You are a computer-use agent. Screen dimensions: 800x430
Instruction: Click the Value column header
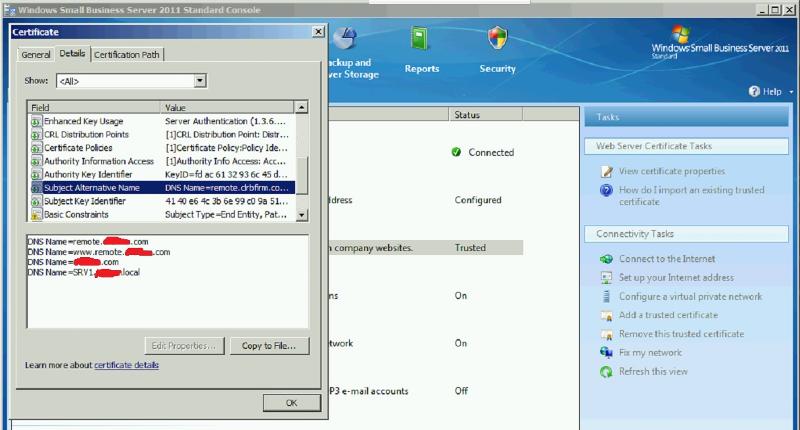228,107
